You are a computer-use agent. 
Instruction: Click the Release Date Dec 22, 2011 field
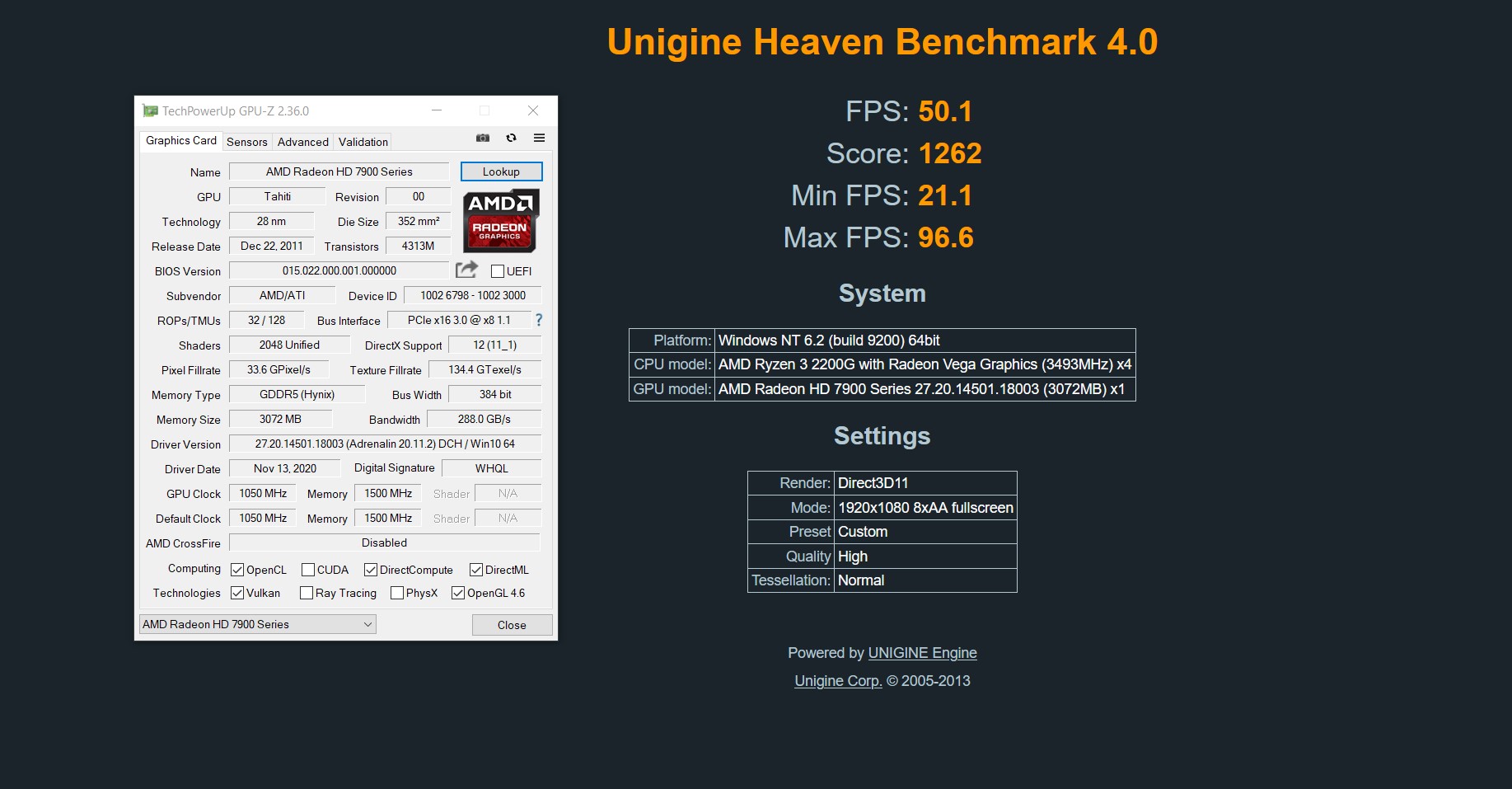tap(272, 246)
